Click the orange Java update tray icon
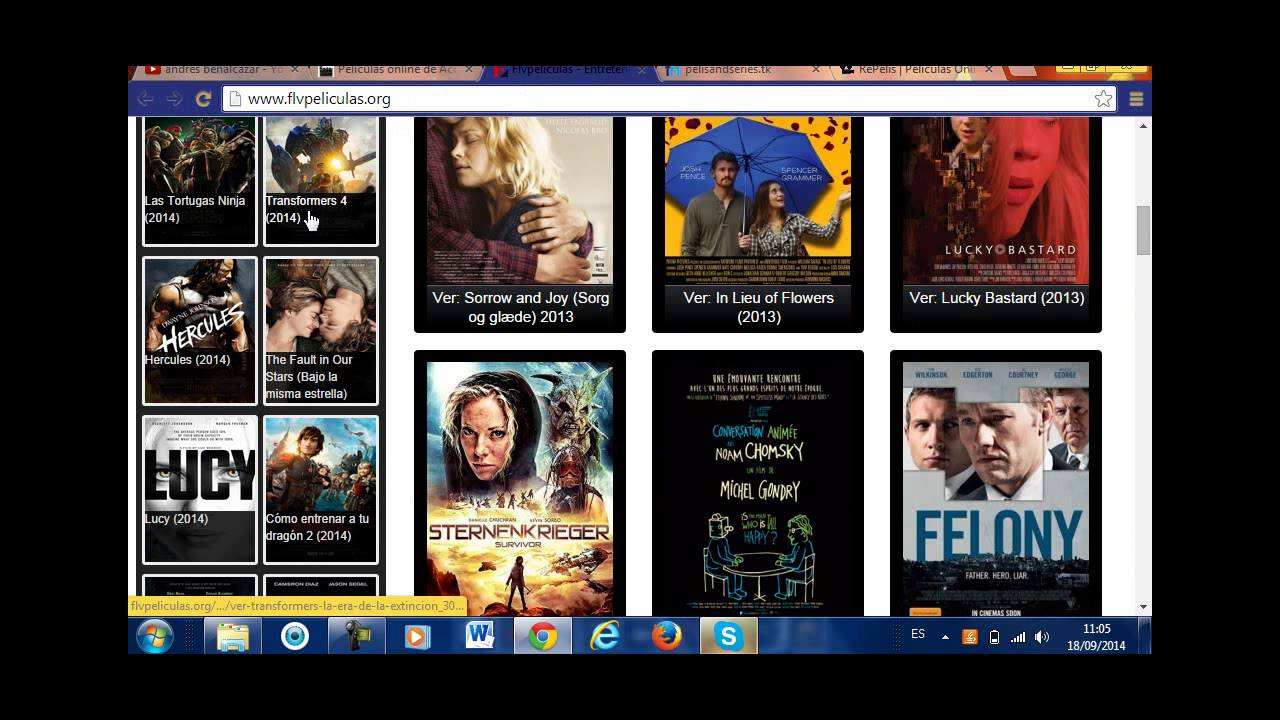The height and width of the screenshot is (720, 1280). coord(969,637)
